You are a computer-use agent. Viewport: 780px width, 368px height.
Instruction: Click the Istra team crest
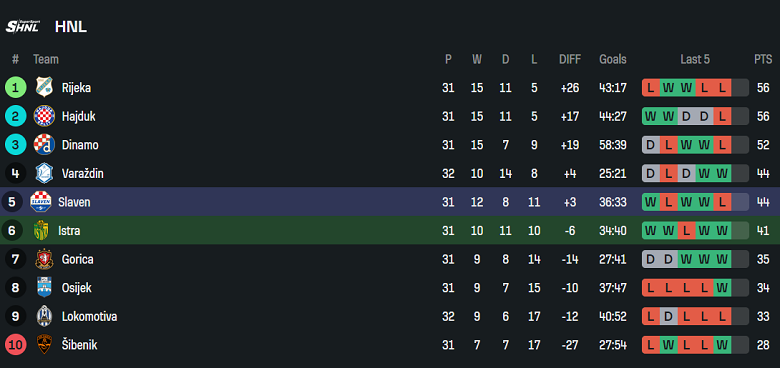(41, 231)
